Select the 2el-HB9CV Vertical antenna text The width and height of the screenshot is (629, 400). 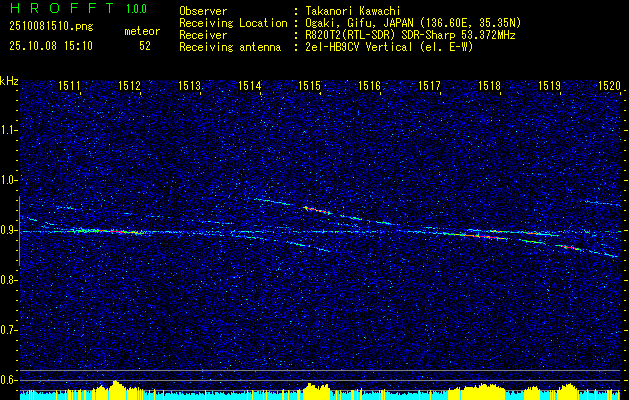389,47
